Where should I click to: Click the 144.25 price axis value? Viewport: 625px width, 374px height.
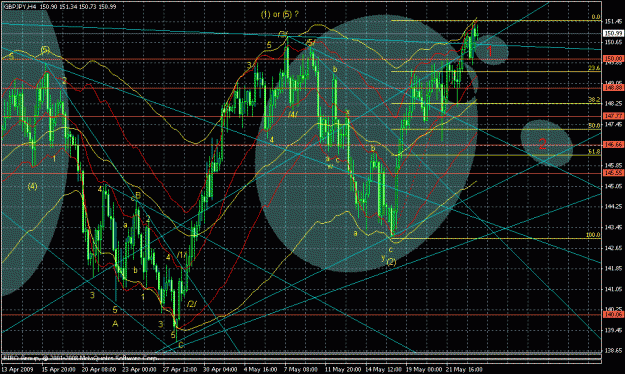(x=613, y=207)
